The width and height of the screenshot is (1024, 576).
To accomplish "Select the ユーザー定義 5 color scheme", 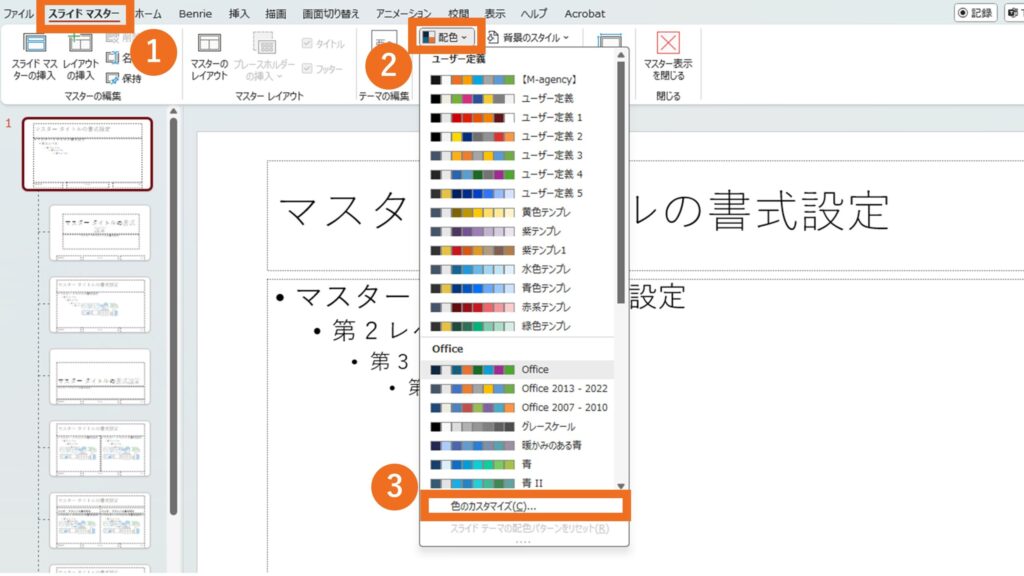I will [518, 193].
